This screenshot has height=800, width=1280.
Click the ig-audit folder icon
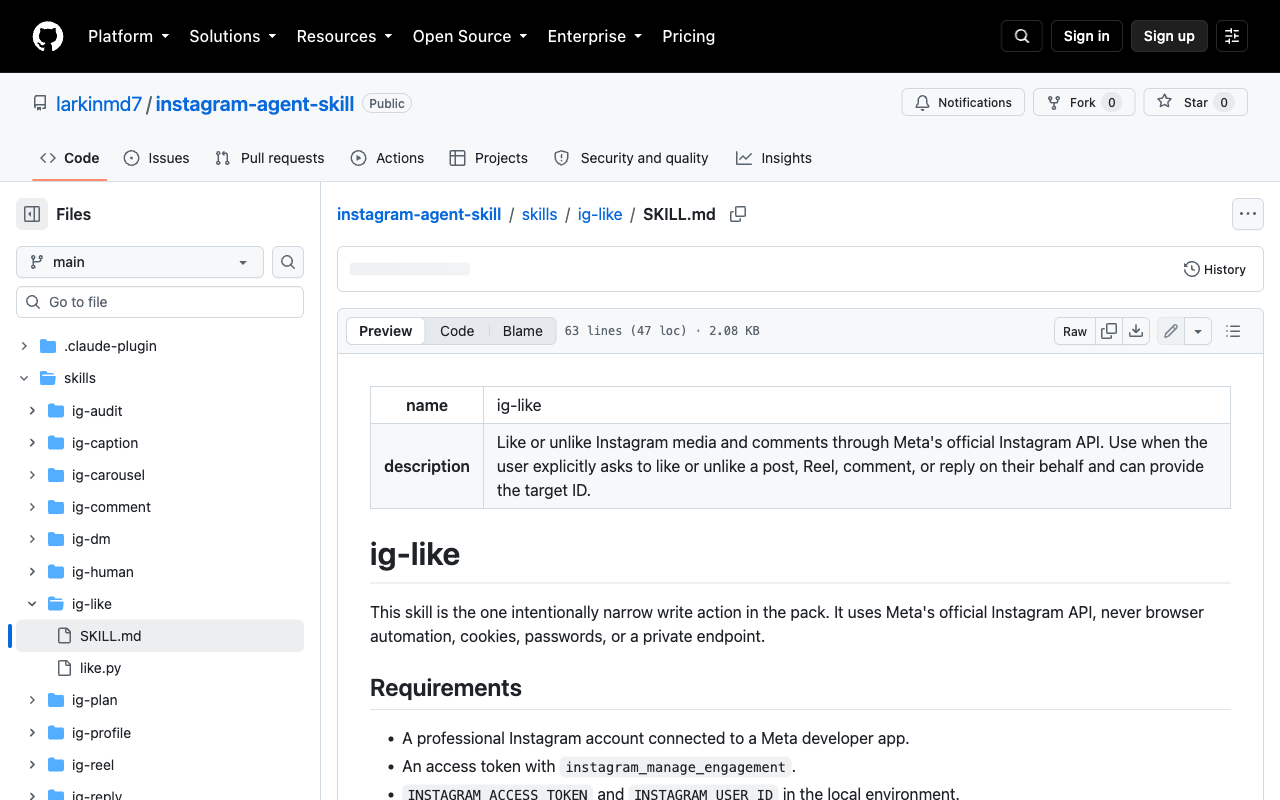coord(56,411)
